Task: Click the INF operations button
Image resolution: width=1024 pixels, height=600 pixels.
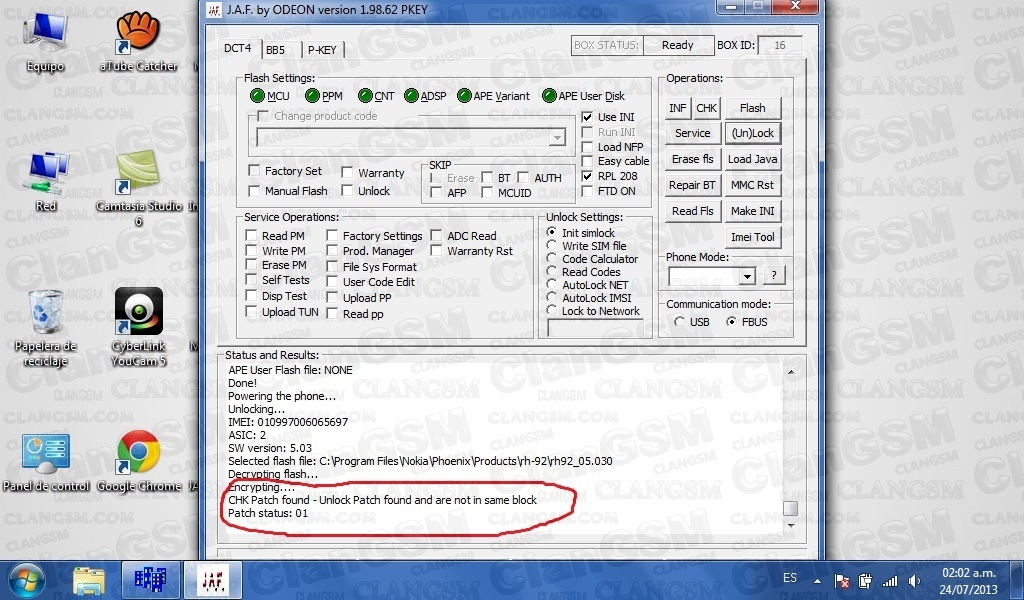Action: [678, 108]
